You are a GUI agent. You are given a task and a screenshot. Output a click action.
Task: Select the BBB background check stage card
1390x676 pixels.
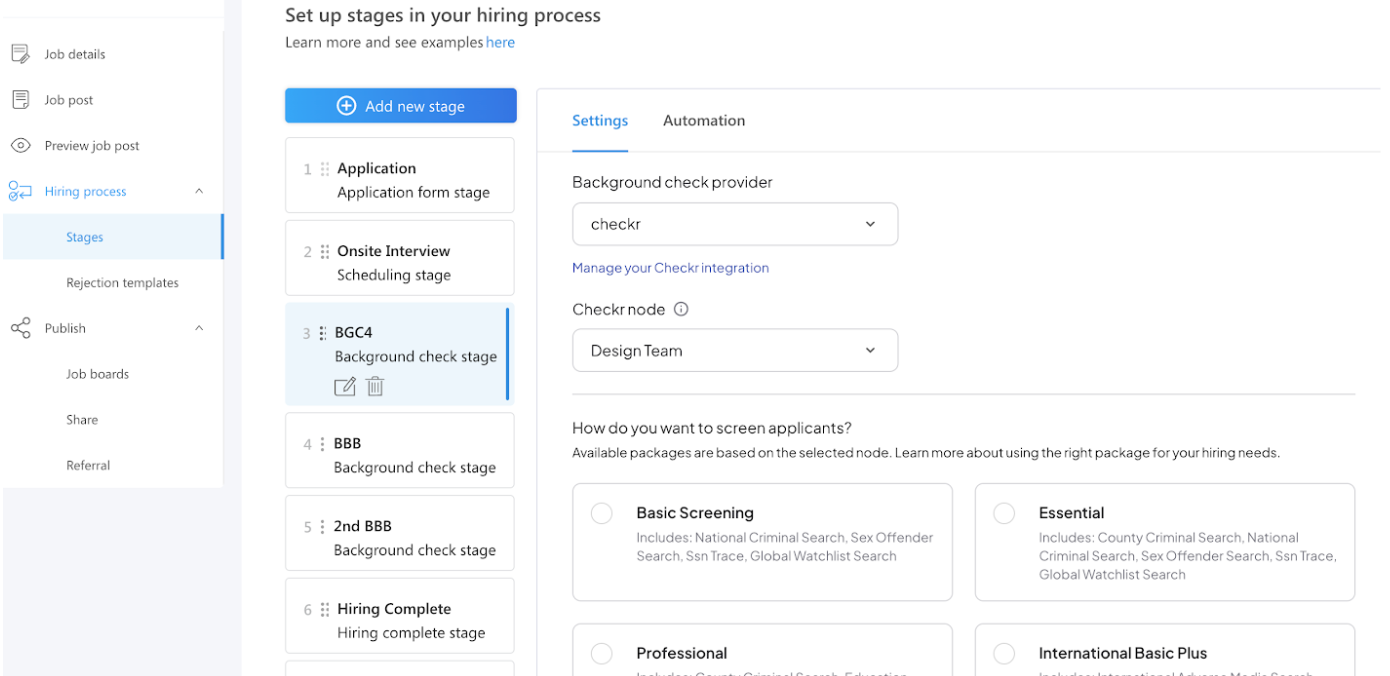point(400,450)
